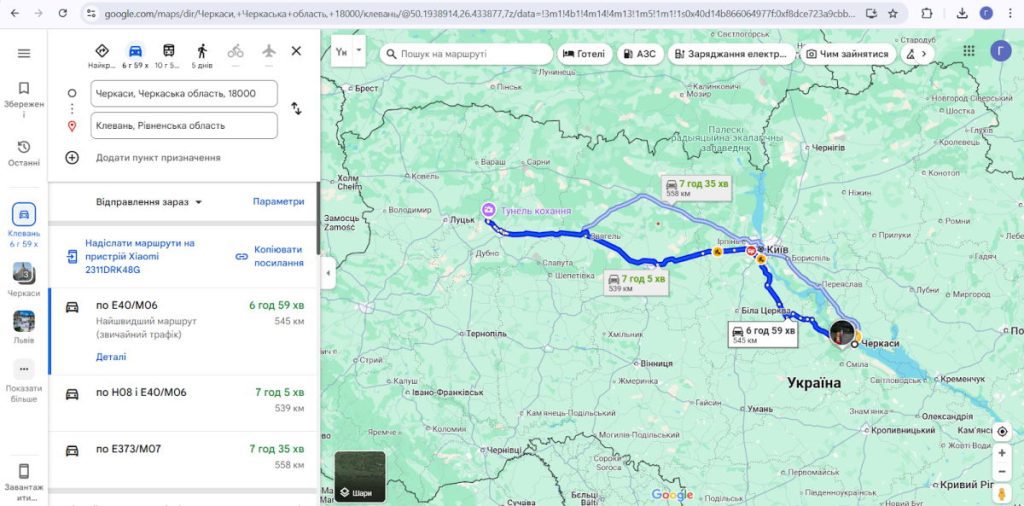Screen dimensions: 1024x506
Task: Open browser downloads icon
Action: (962, 13)
